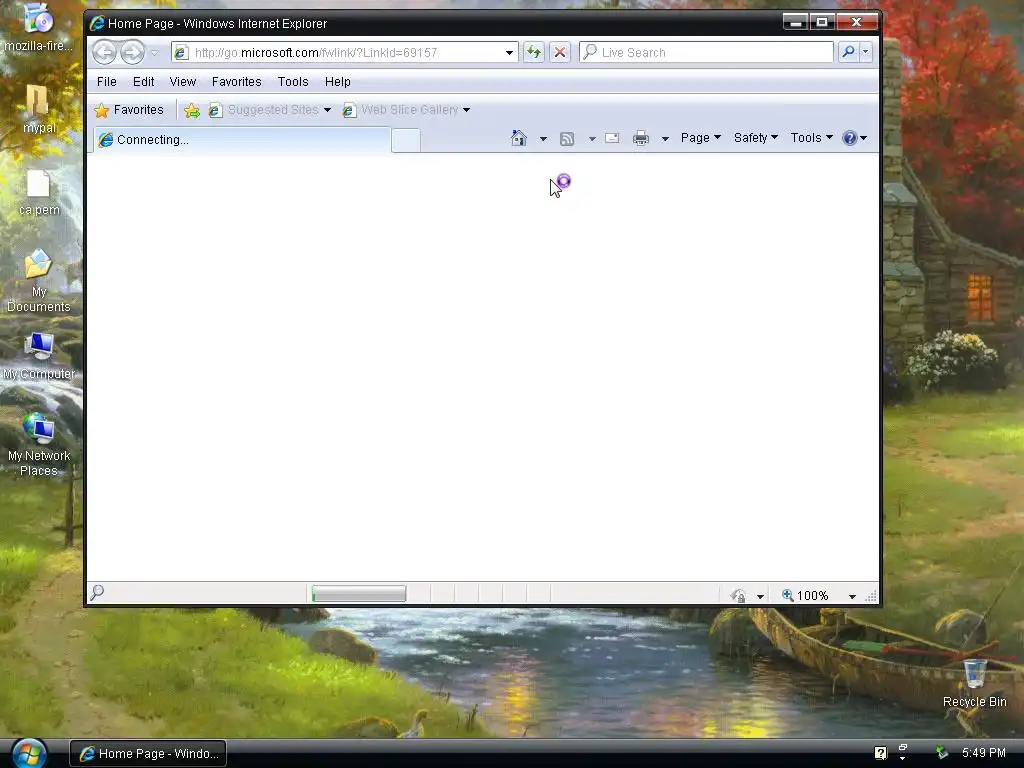Viewport: 1024px width, 768px height.
Task: Click the green Refresh arrows button
Action: pyautogui.click(x=534, y=52)
